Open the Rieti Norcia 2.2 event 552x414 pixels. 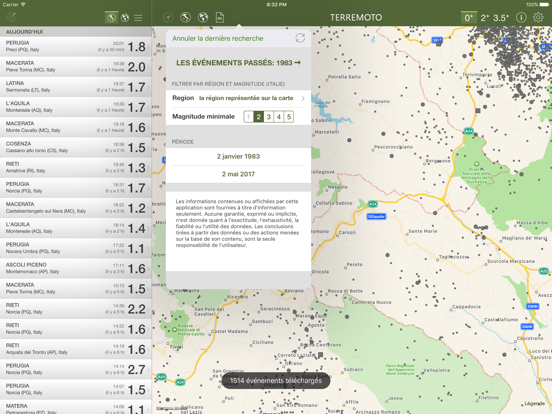click(x=76, y=309)
